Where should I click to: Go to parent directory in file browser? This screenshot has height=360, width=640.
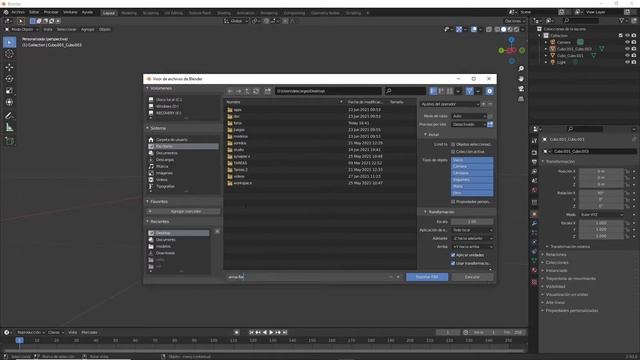[x=247, y=91]
